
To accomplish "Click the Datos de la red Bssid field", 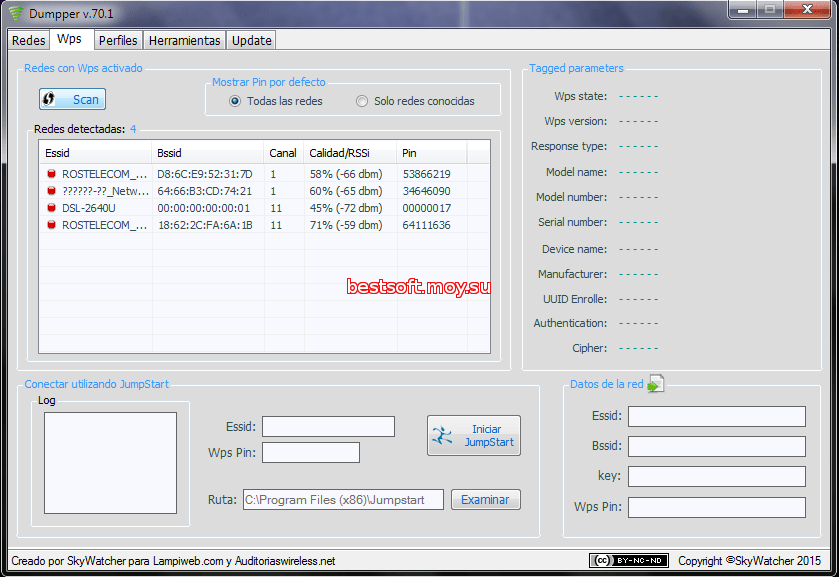I will click(x=716, y=446).
